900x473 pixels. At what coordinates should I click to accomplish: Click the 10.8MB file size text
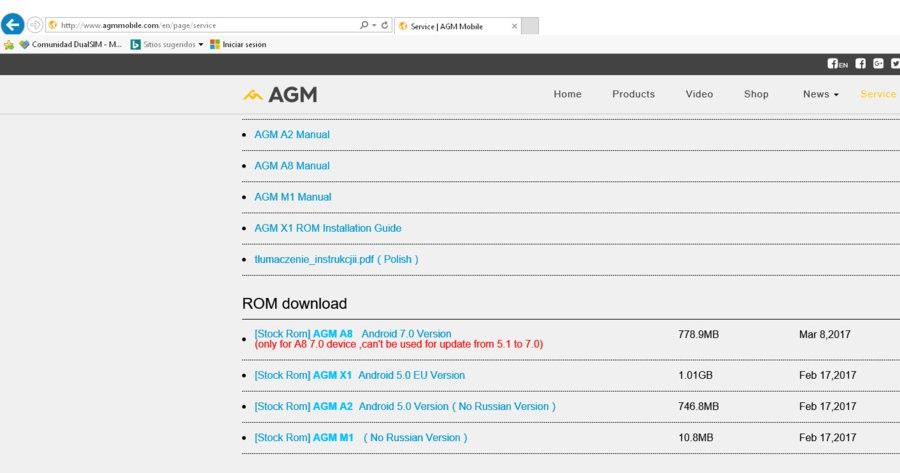coord(696,437)
